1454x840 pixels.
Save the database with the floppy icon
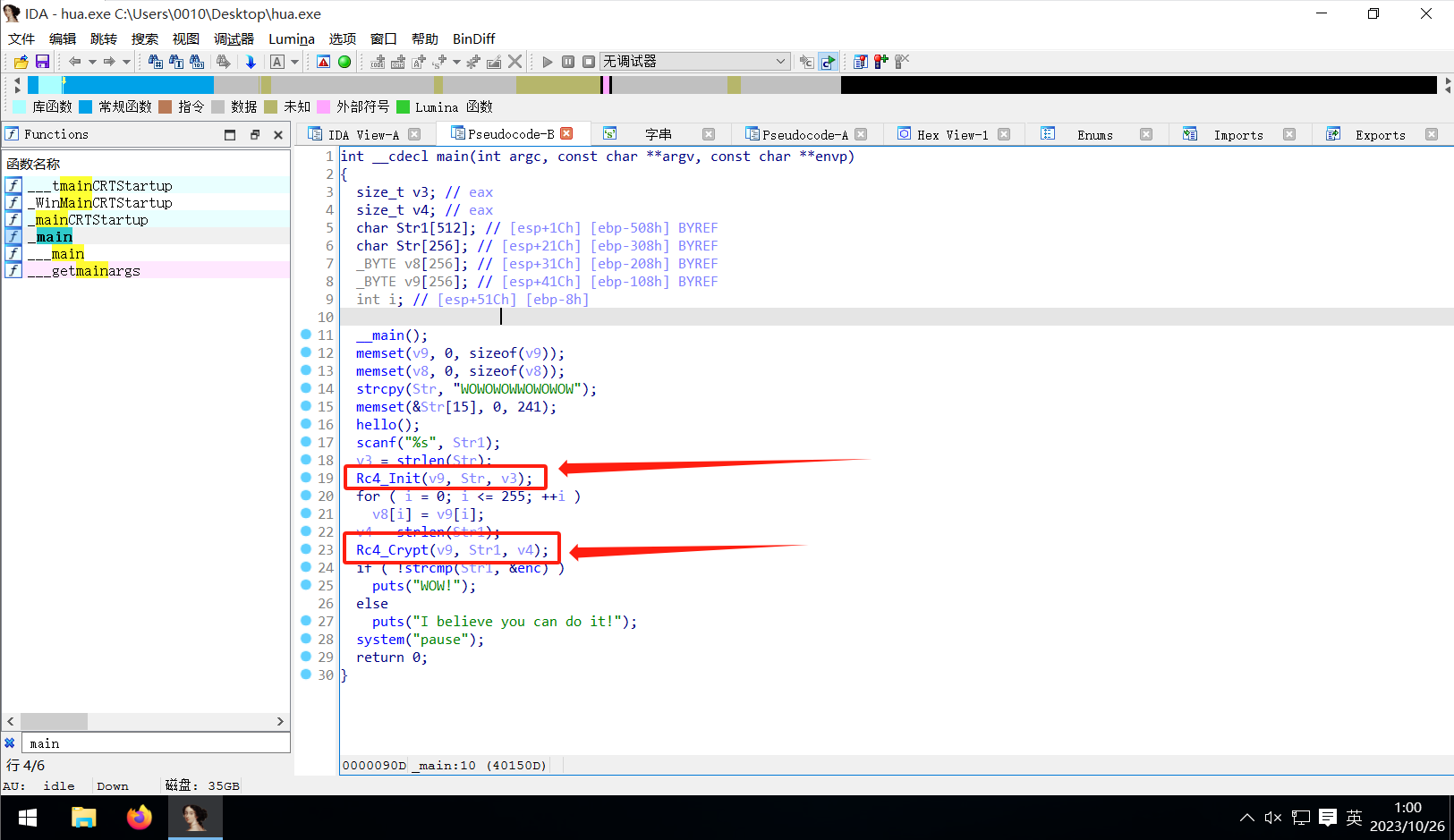42,62
